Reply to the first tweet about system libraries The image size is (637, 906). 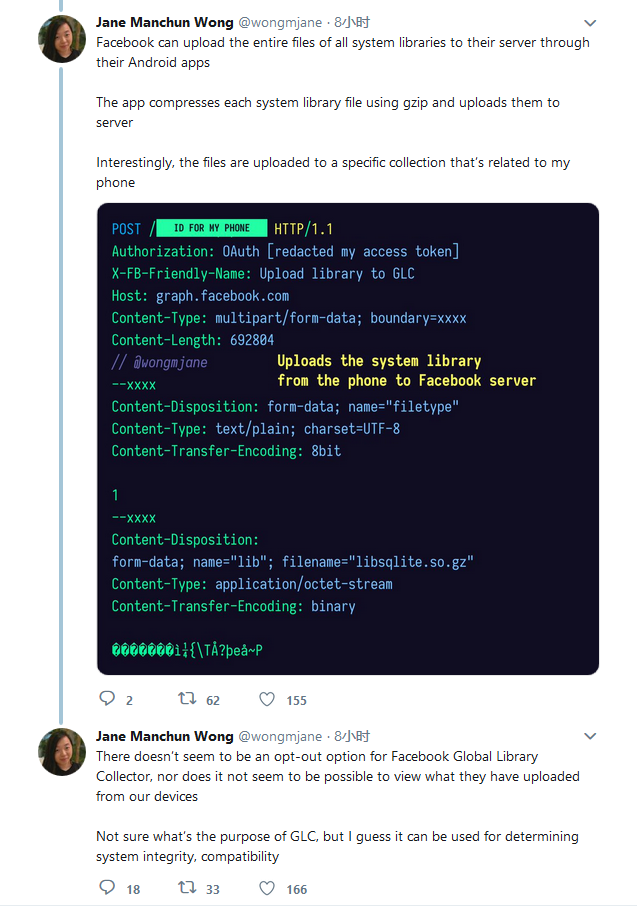(x=108, y=699)
